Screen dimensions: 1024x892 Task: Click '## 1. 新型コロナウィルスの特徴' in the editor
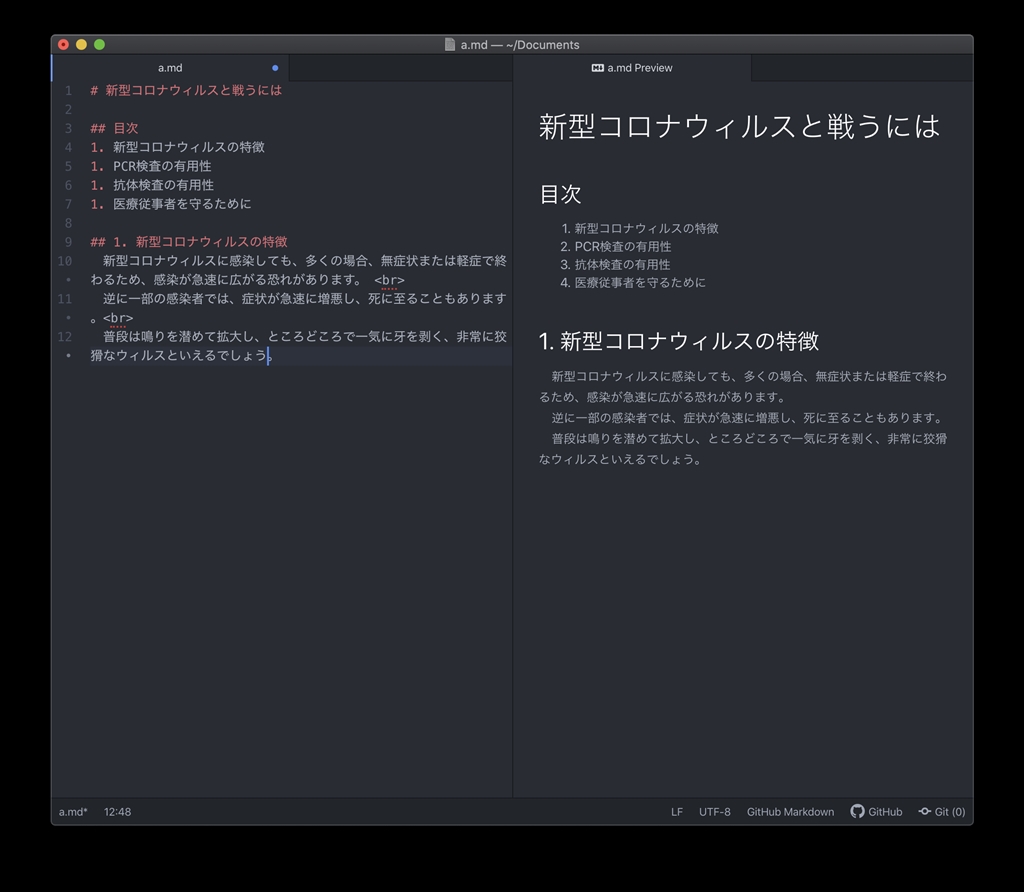pyautogui.click(x=189, y=242)
